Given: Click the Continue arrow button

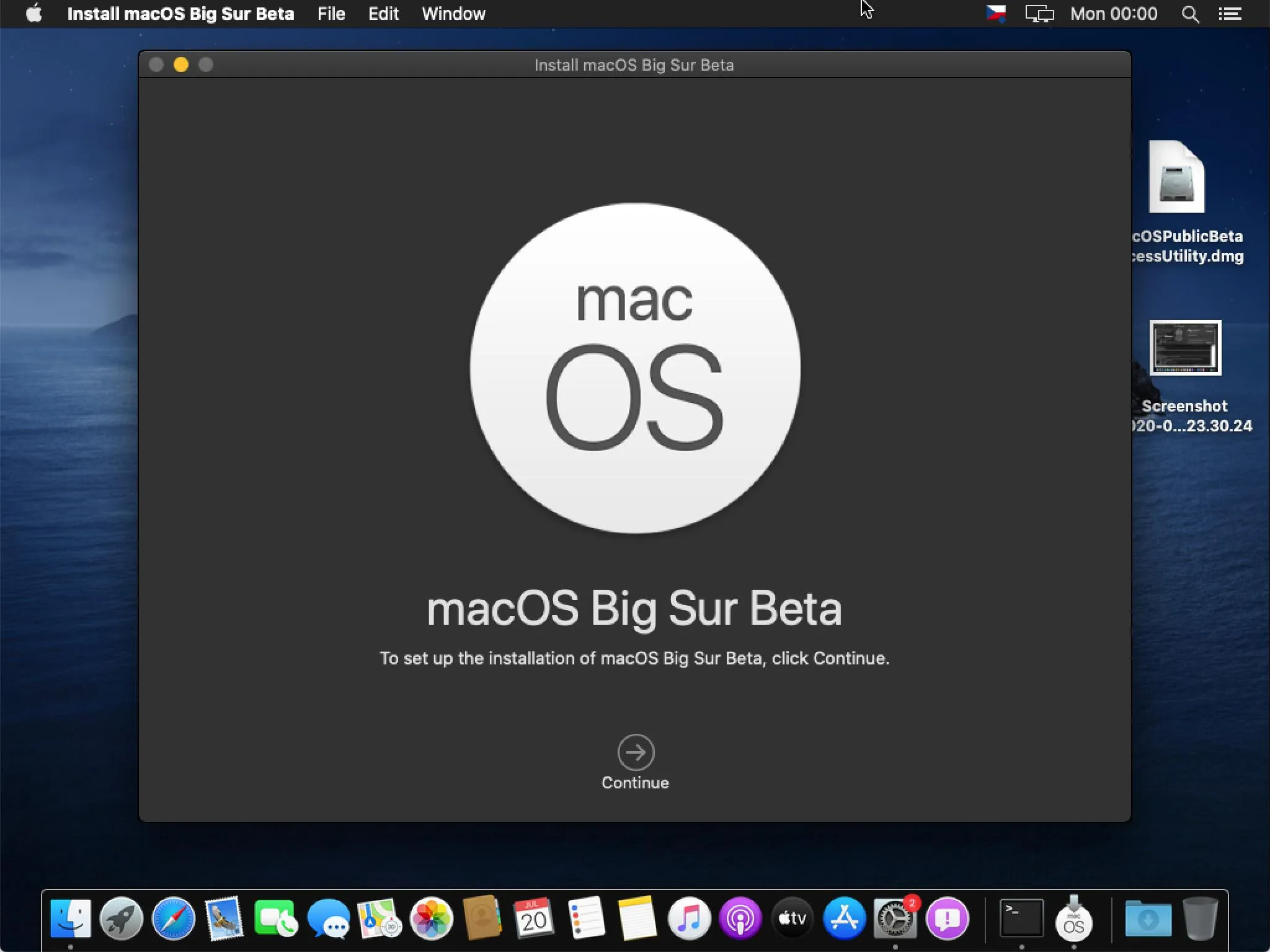Looking at the screenshot, I should coord(636,752).
